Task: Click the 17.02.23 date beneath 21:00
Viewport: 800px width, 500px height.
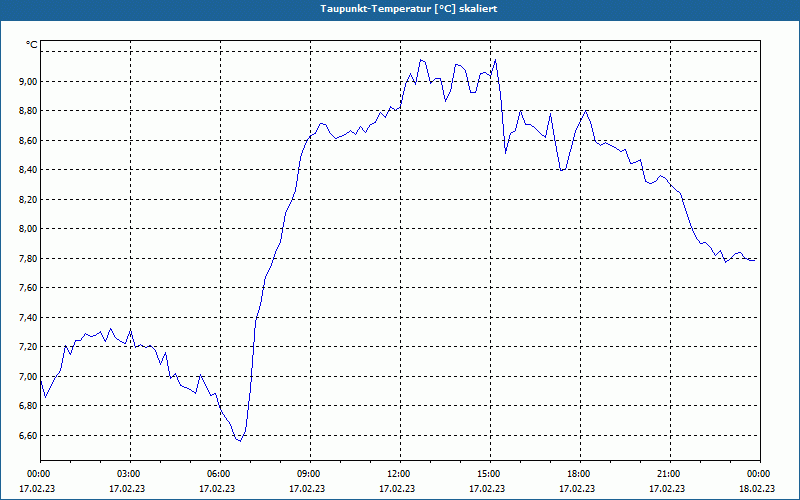Action: tap(667, 488)
